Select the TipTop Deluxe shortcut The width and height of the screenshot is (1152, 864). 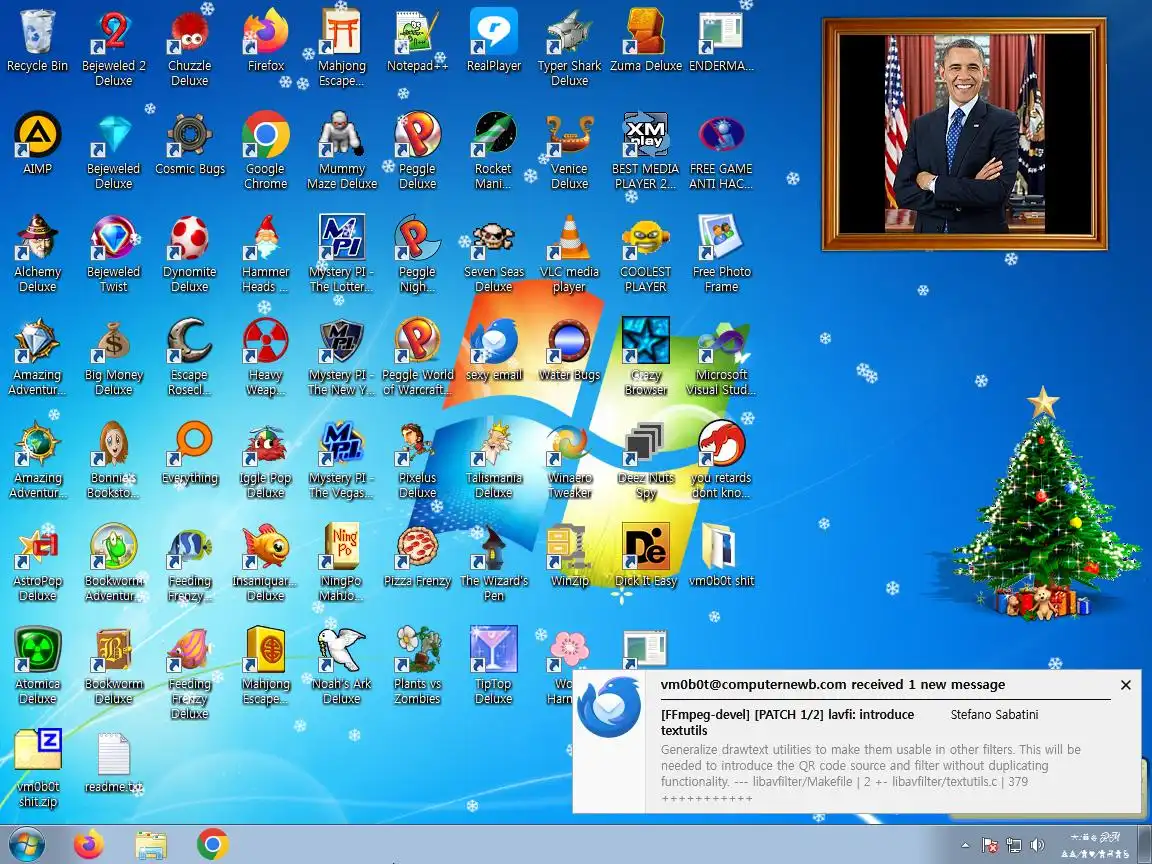pos(494,666)
